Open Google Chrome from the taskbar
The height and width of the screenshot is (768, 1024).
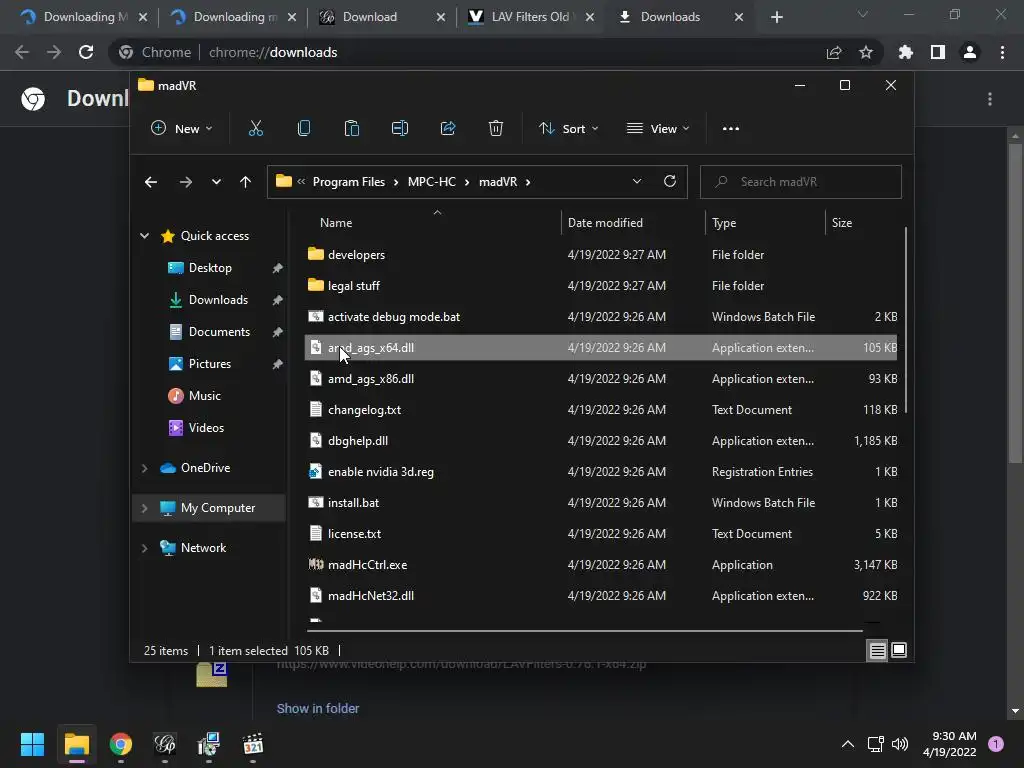tap(121, 744)
